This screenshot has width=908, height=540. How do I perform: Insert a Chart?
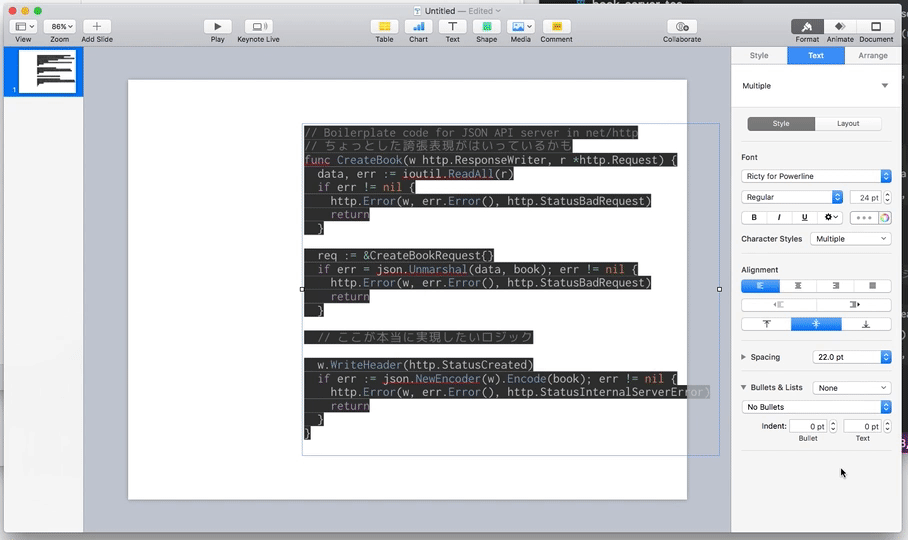(x=418, y=26)
